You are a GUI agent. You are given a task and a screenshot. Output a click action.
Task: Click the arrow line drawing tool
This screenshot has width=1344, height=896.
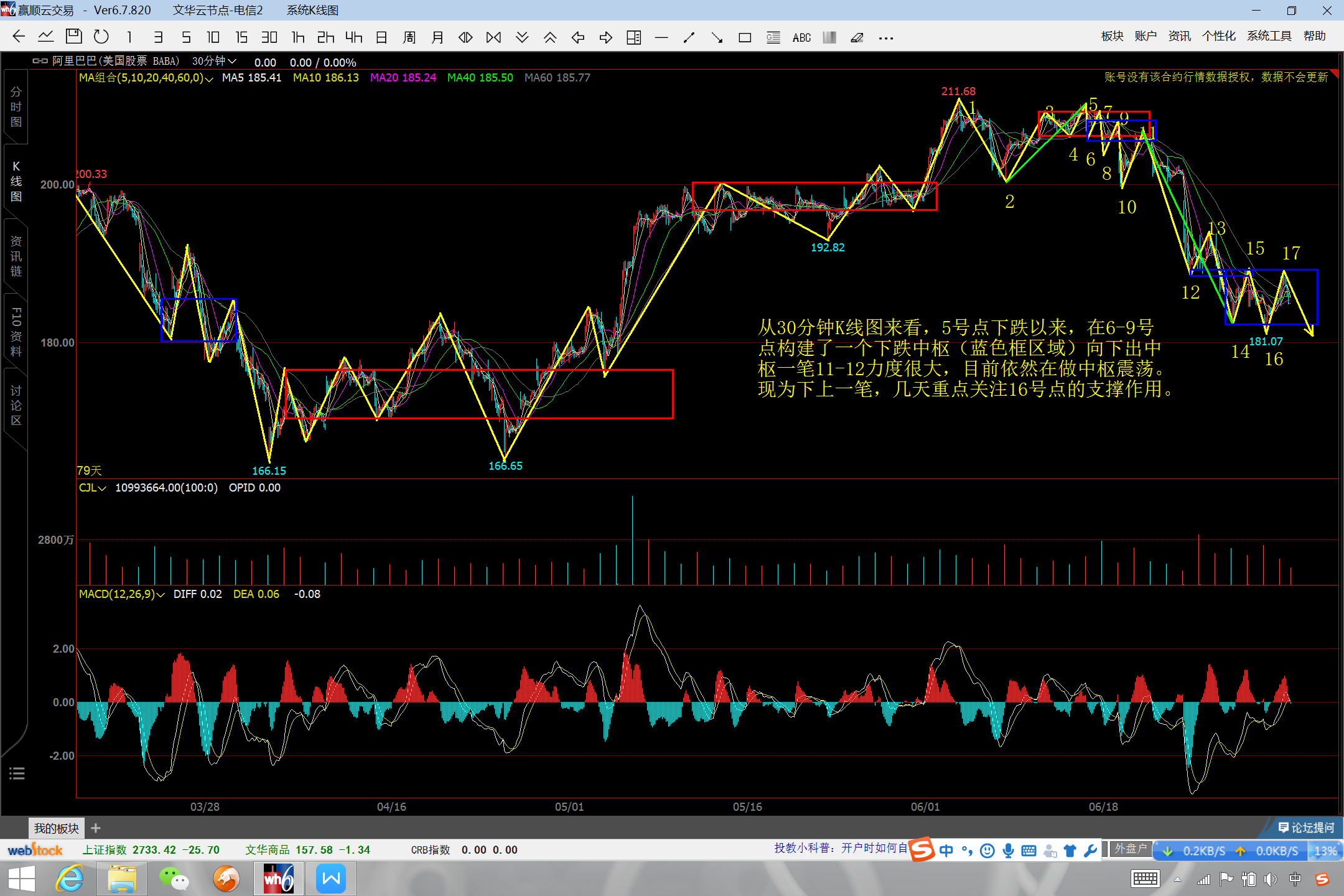tap(717, 38)
